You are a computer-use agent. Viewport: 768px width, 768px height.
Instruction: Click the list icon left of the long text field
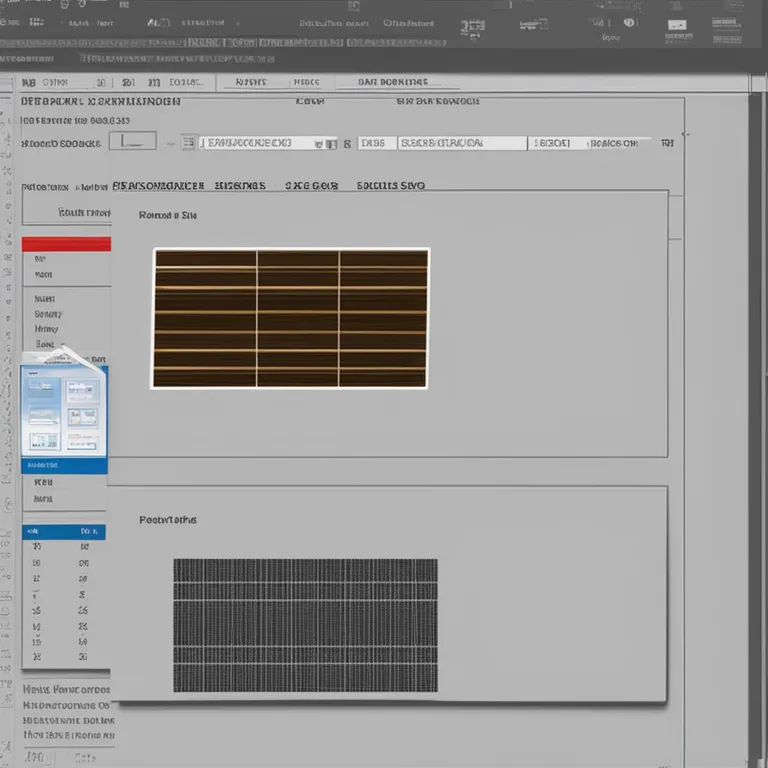tap(189, 143)
